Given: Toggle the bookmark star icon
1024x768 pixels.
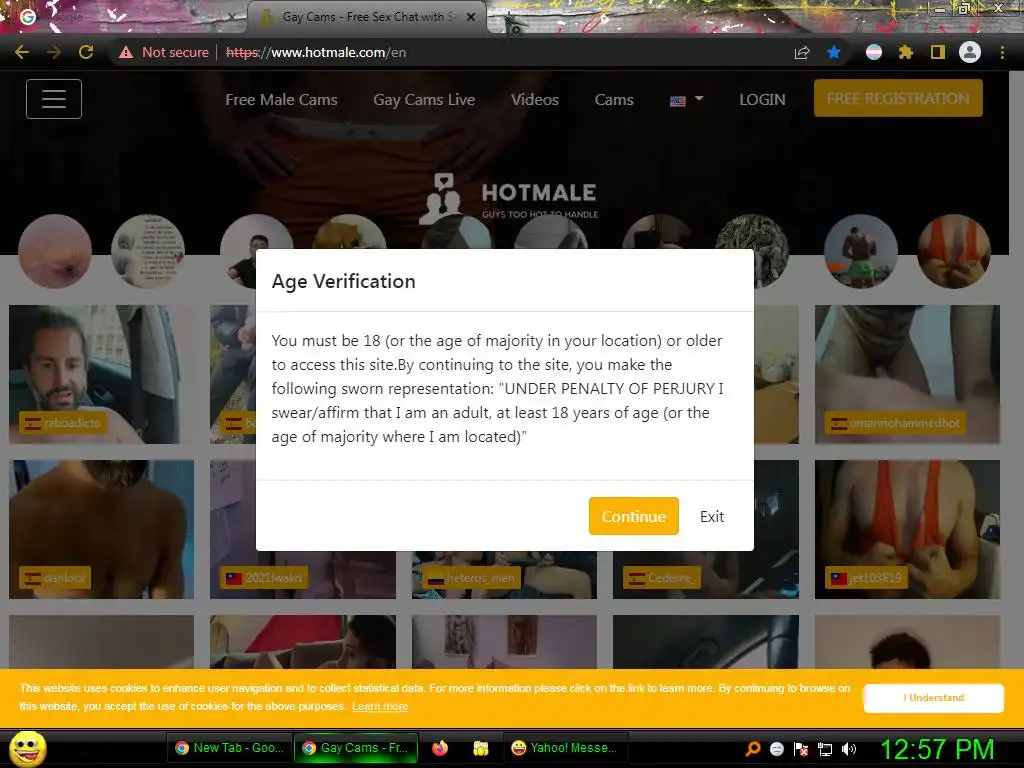Looking at the screenshot, I should pyautogui.click(x=834, y=52).
